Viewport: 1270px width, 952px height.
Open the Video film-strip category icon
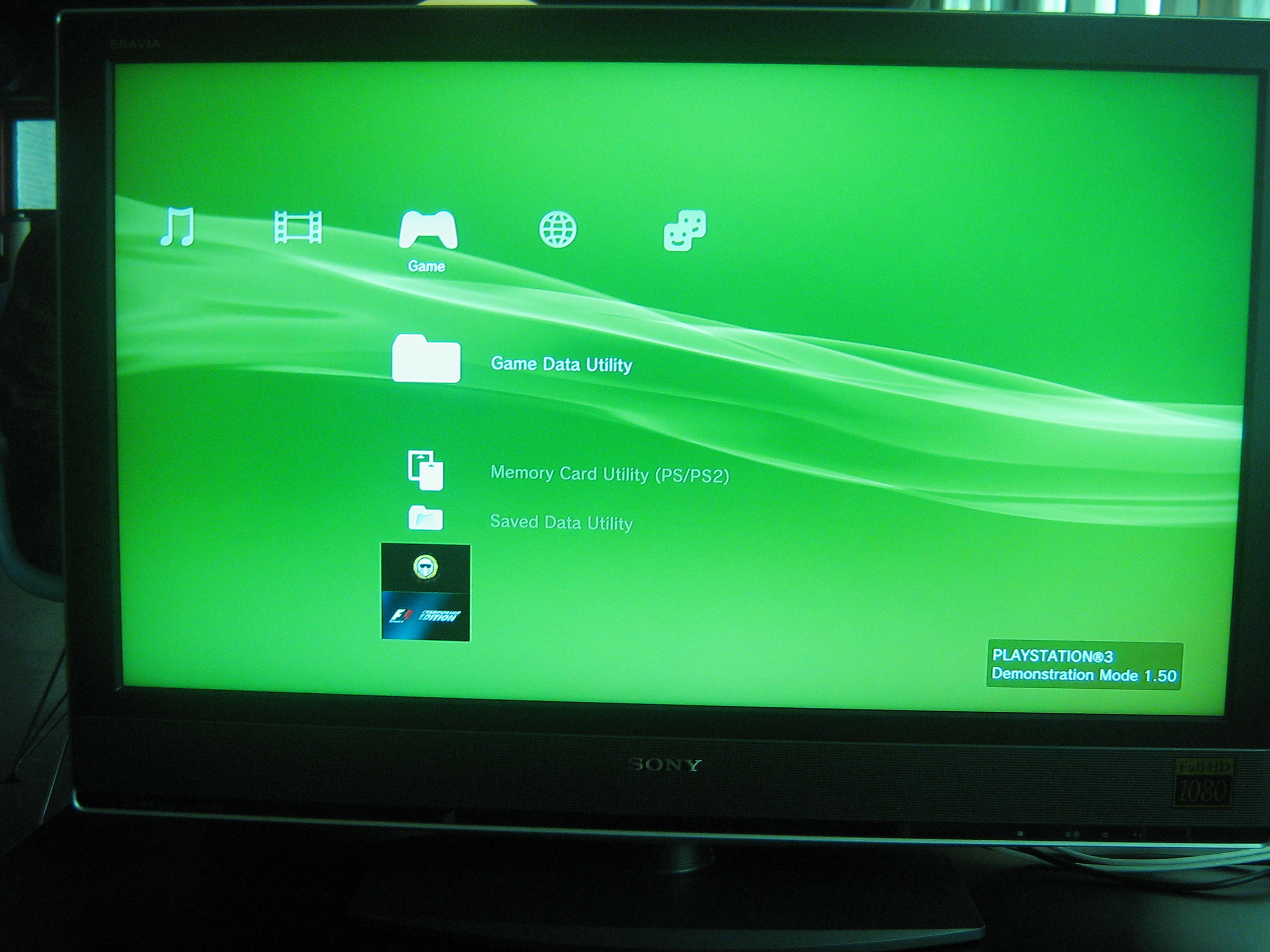[x=298, y=228]
